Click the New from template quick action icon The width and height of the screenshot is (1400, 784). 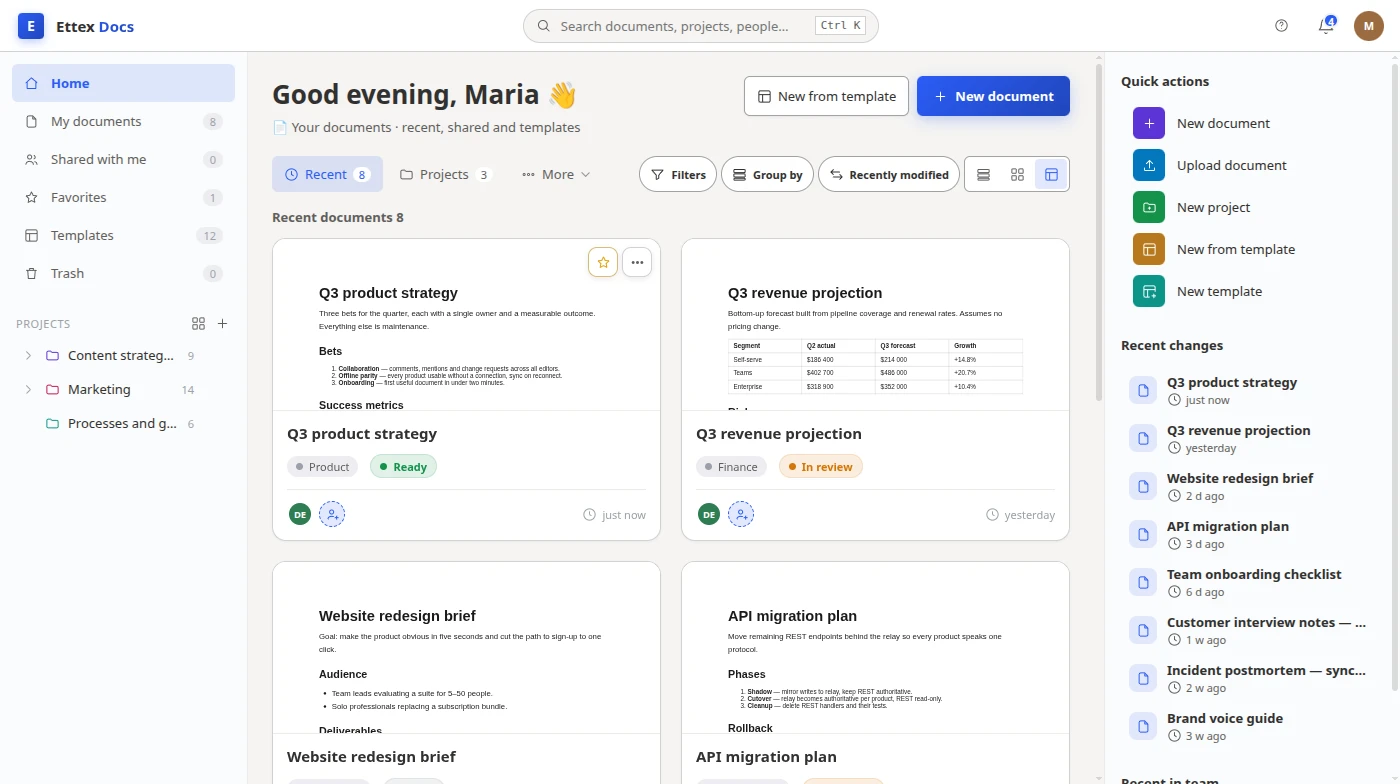point(1149,249)
